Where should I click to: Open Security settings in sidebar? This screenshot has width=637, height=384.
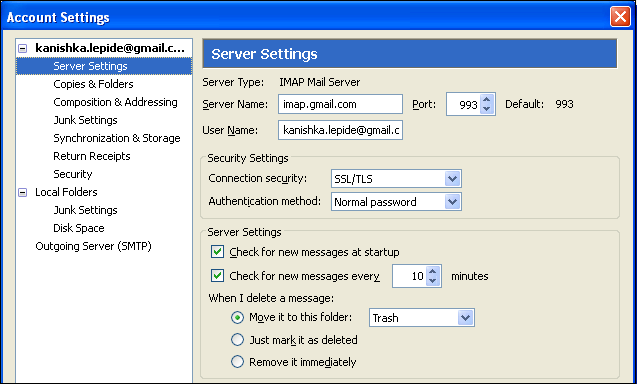(x=73, y=174)
